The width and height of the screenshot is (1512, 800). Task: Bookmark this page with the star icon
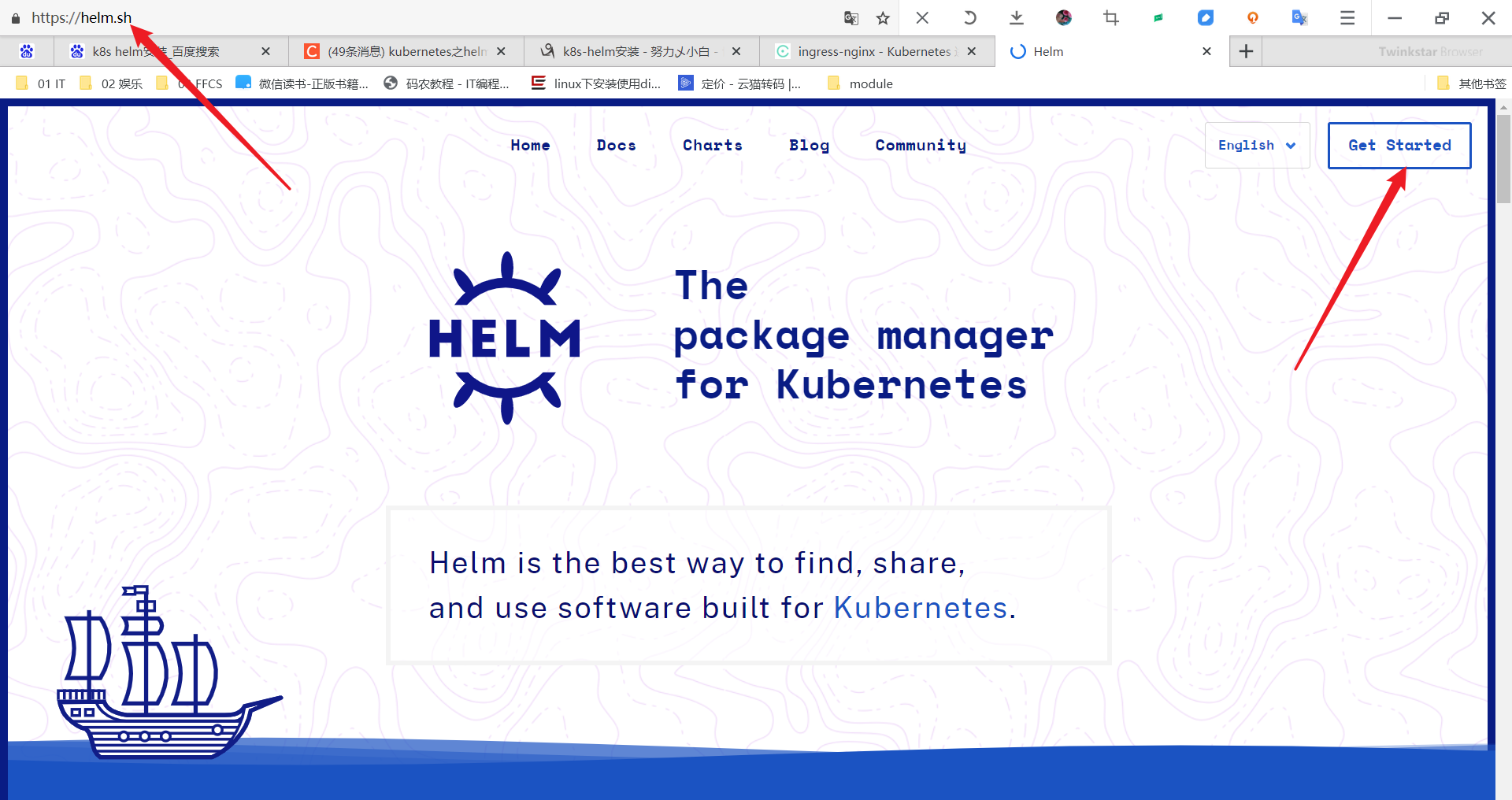point(883,17)
